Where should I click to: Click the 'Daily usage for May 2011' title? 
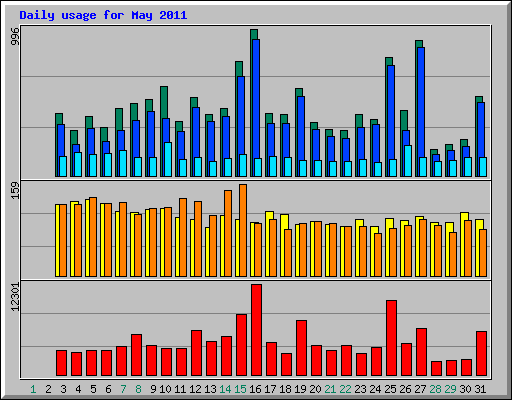click(x=103, y=15)
